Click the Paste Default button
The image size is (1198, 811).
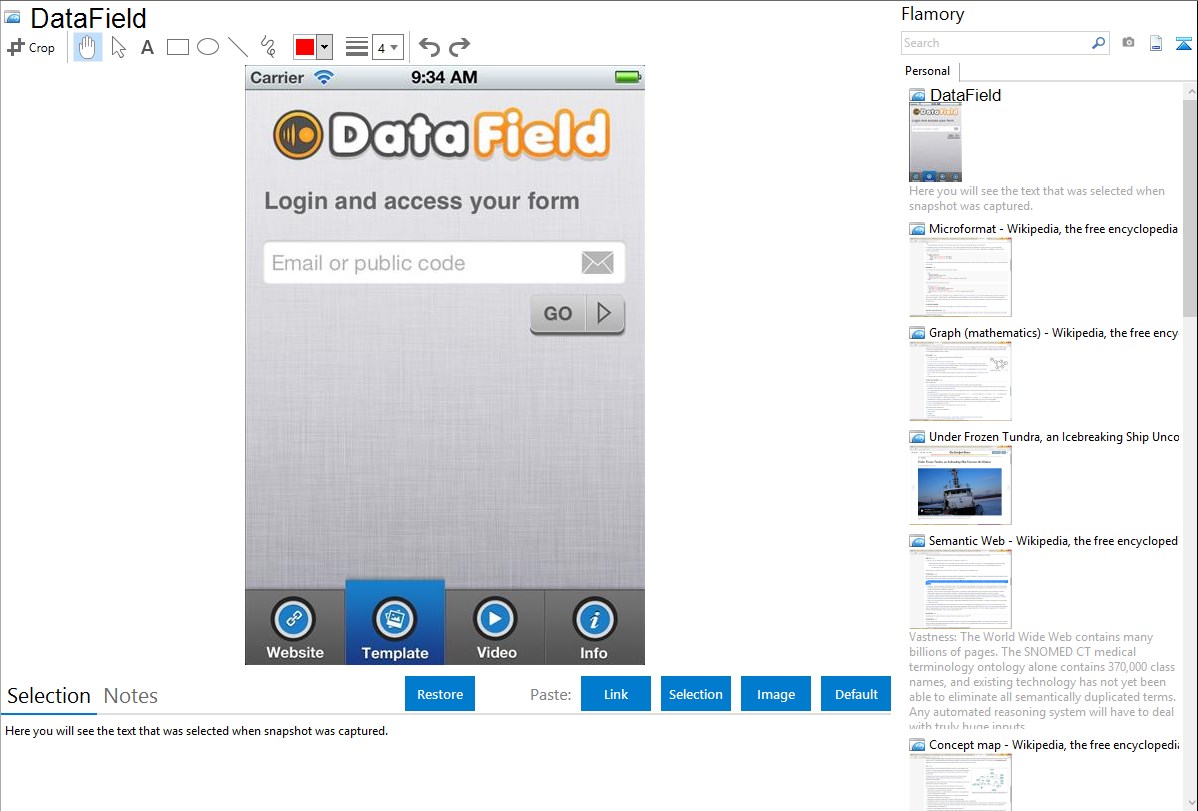(856, 694)
